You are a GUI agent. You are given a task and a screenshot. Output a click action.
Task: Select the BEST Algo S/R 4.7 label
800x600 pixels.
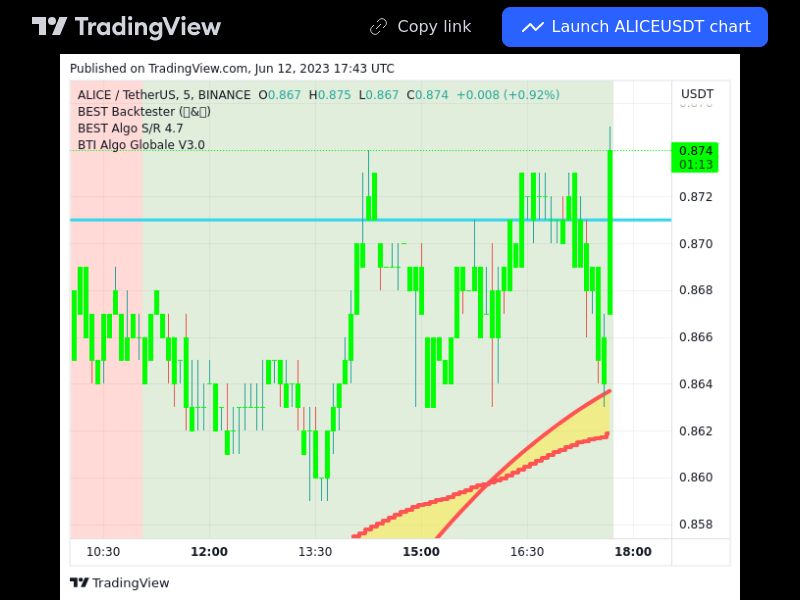[130, 128]
